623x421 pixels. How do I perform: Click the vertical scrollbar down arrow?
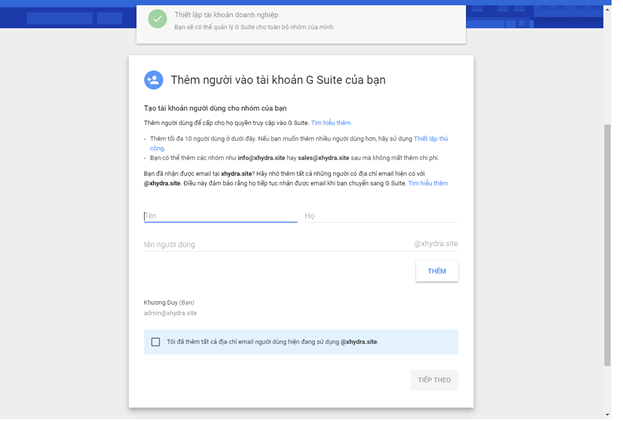[608, 410]
